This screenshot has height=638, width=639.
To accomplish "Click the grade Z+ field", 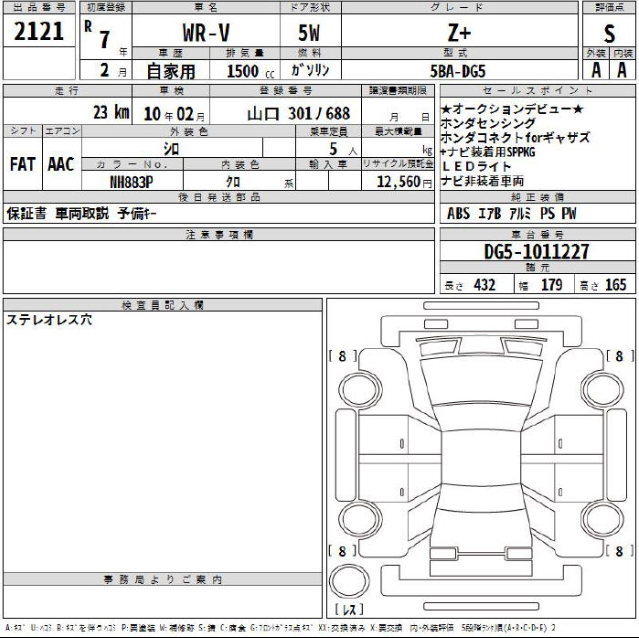I will pos(457,32).
